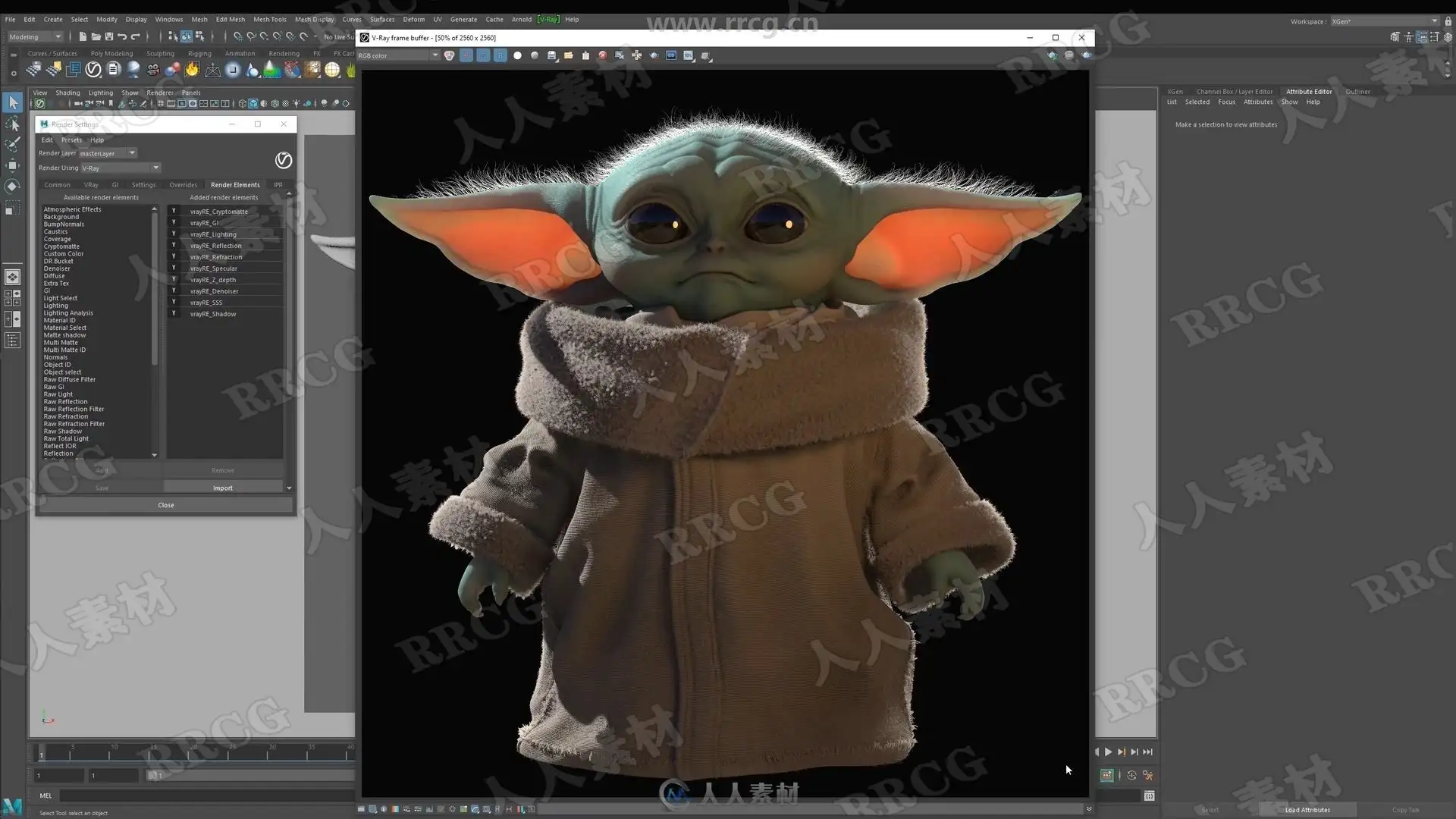Select Cryptomatte in available render elements list
Image resolution: width=1456 pixels, height=819 pixels.
(61, 246)
